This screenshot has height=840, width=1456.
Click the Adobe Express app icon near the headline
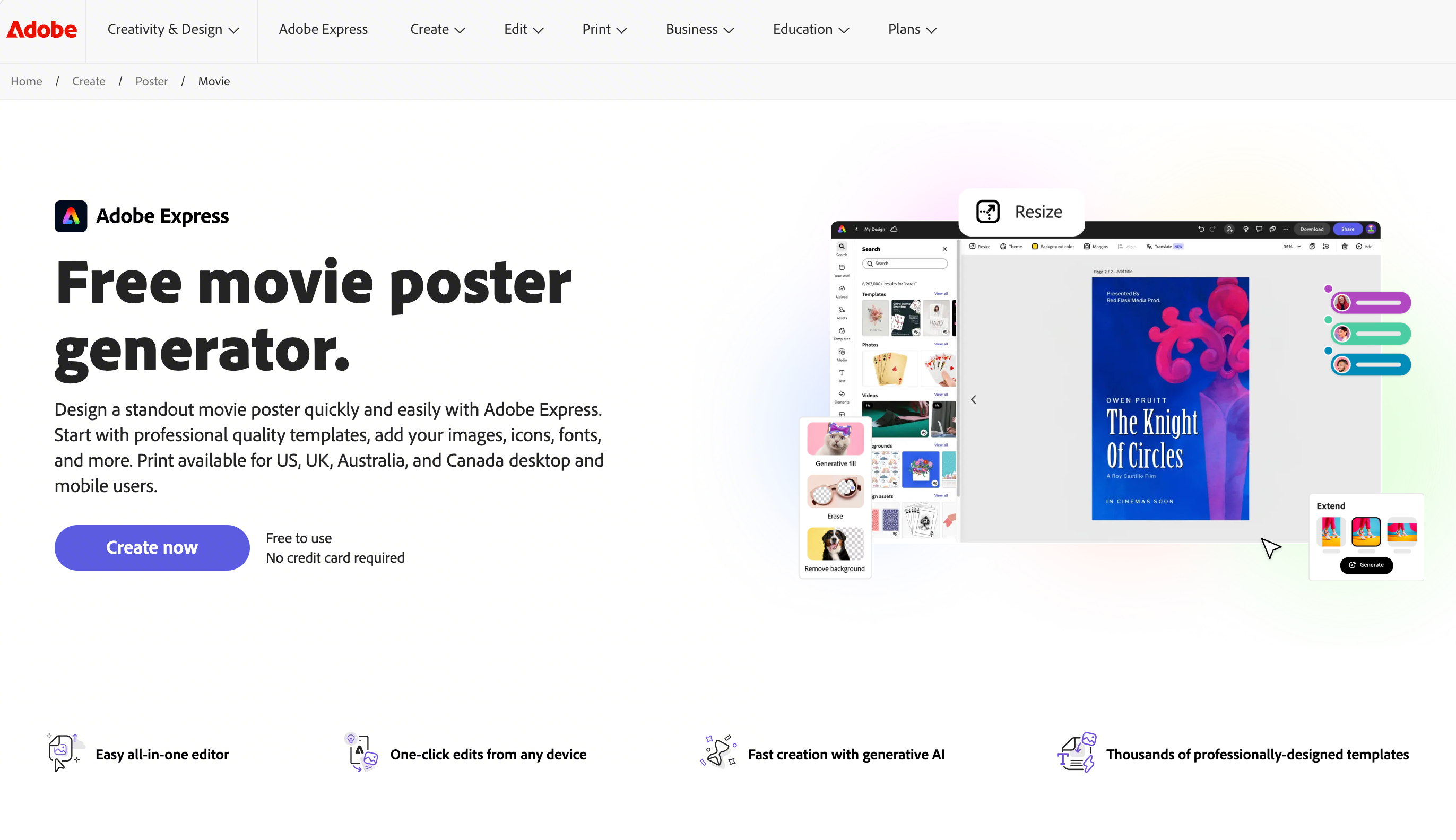[x=71, y=216]
